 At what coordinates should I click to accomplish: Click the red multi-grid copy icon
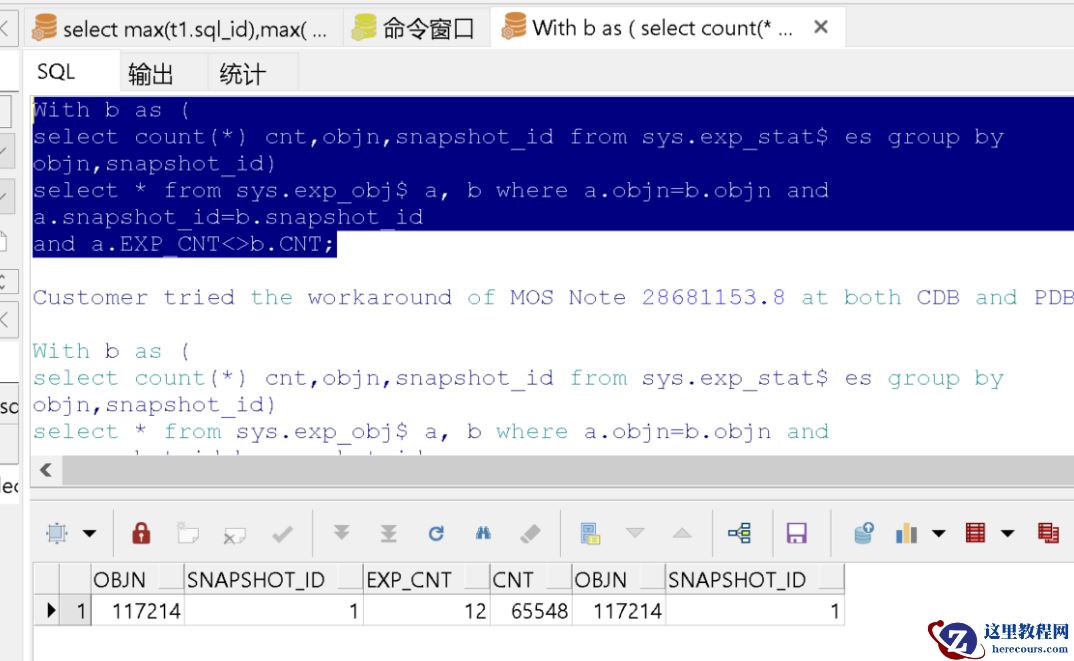pos(1048,533)
